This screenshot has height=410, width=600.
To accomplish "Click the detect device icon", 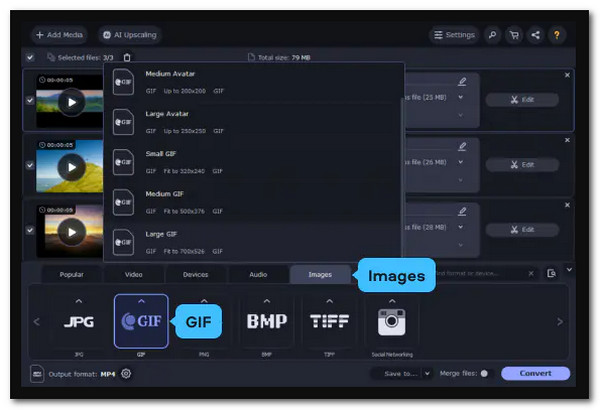I will tap(551, 273).
